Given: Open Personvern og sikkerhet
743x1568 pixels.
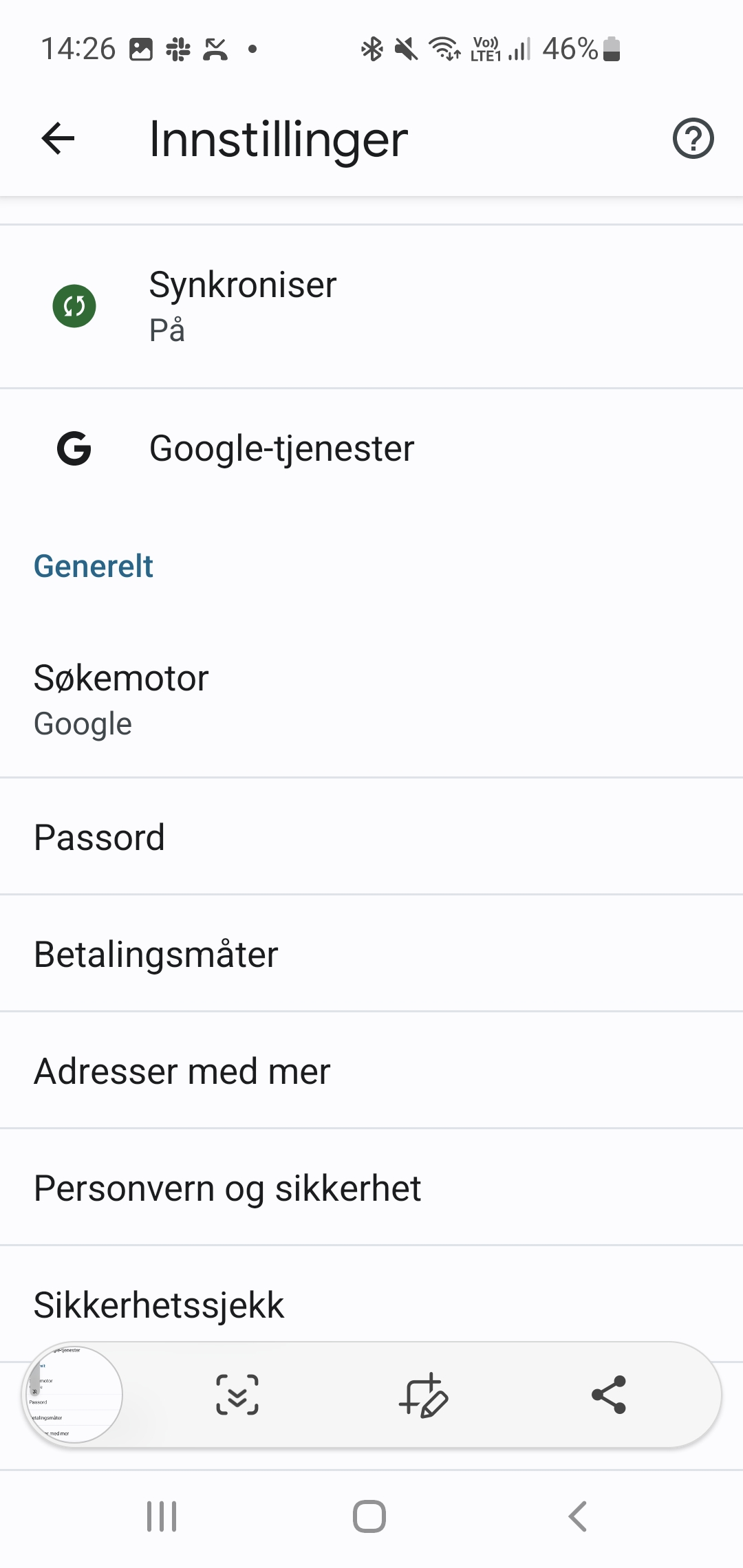Looking at the screenshot, I should (x=371, y=1188).
